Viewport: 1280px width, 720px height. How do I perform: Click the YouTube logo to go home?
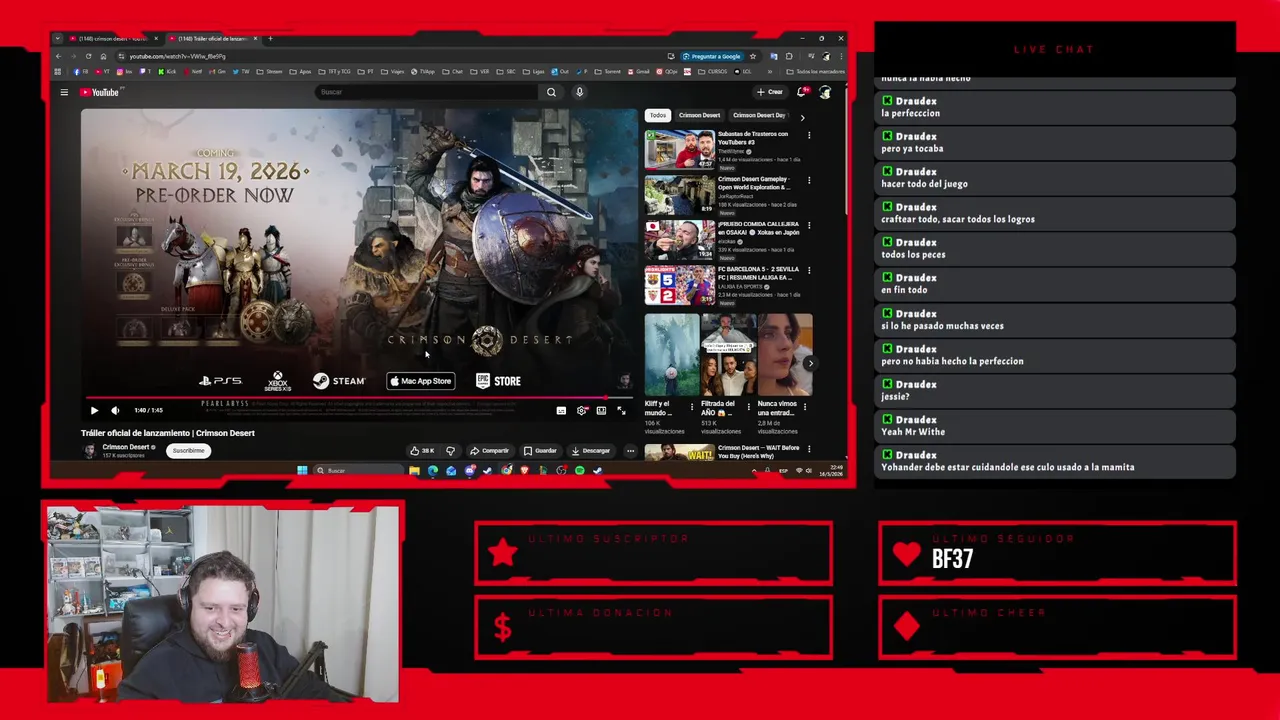pos(100,92)
